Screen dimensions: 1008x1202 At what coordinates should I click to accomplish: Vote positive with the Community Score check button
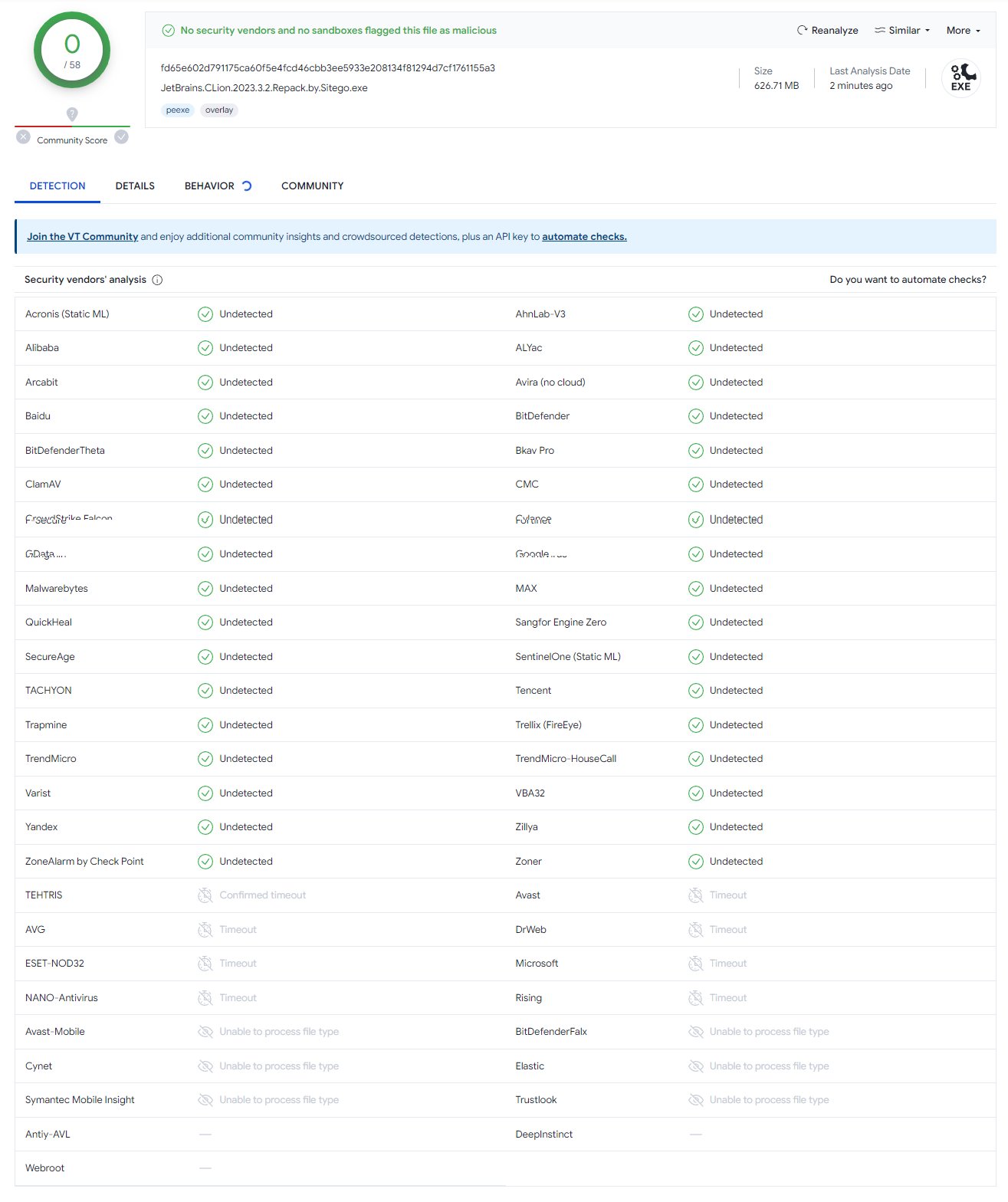(121, 137)
